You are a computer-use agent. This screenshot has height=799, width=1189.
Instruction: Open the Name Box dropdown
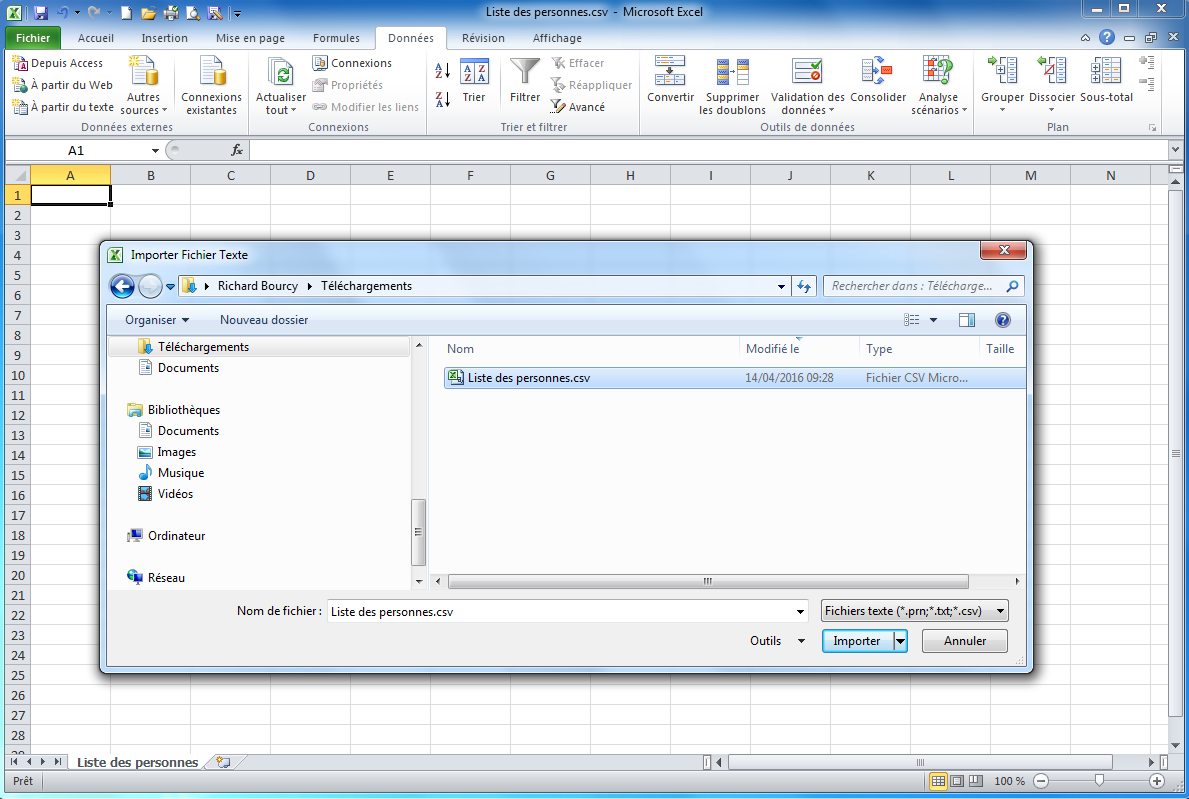[x=155, y=151]
